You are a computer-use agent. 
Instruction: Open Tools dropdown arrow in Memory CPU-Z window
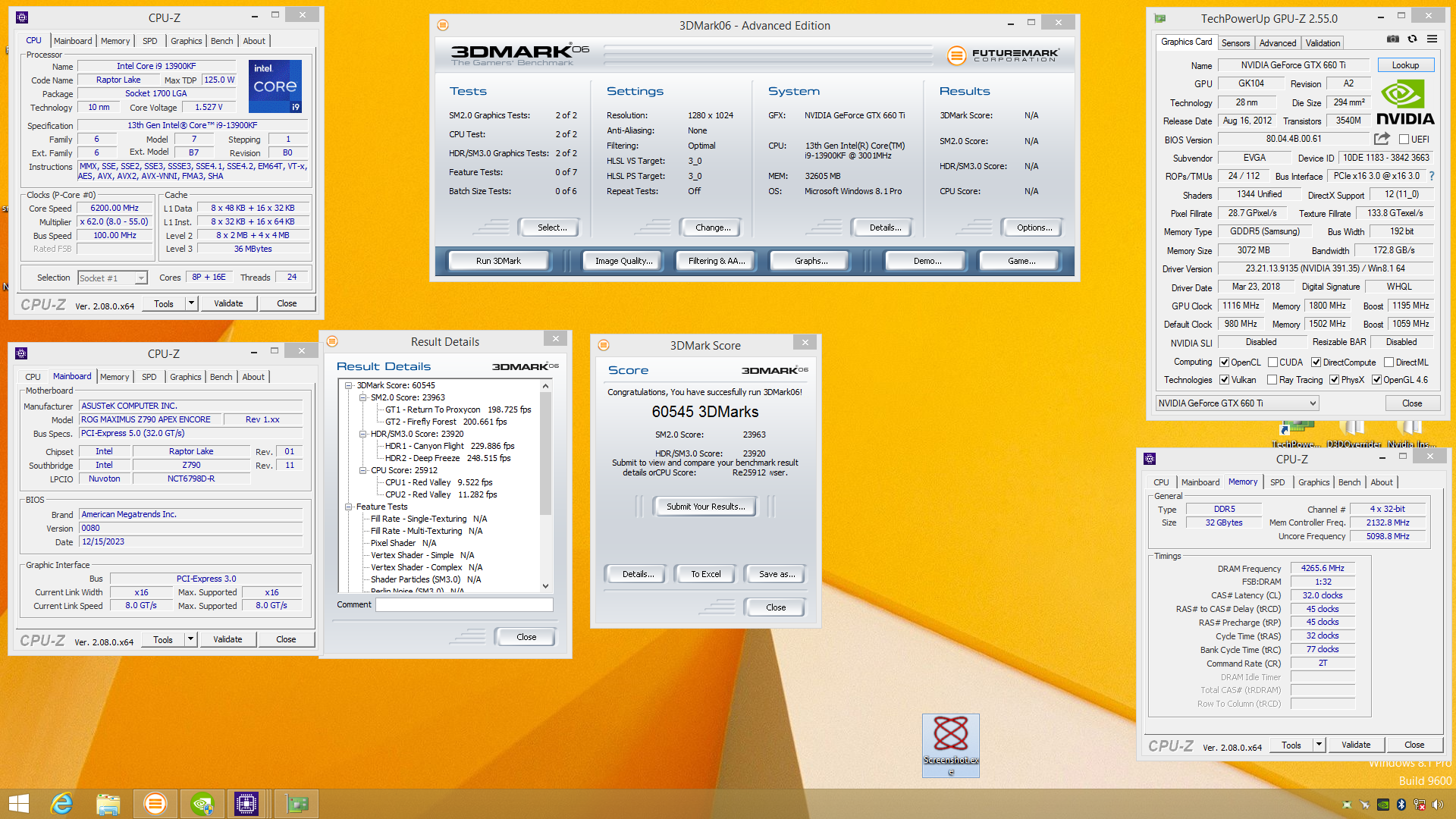click(x=1319, y=745)
